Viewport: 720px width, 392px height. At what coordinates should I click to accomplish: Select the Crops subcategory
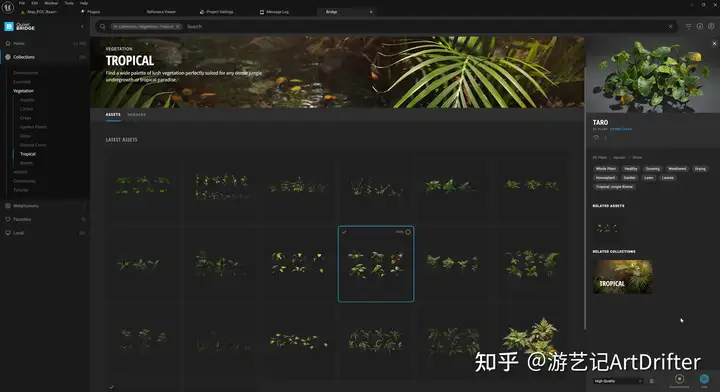[x=26, y=118]
